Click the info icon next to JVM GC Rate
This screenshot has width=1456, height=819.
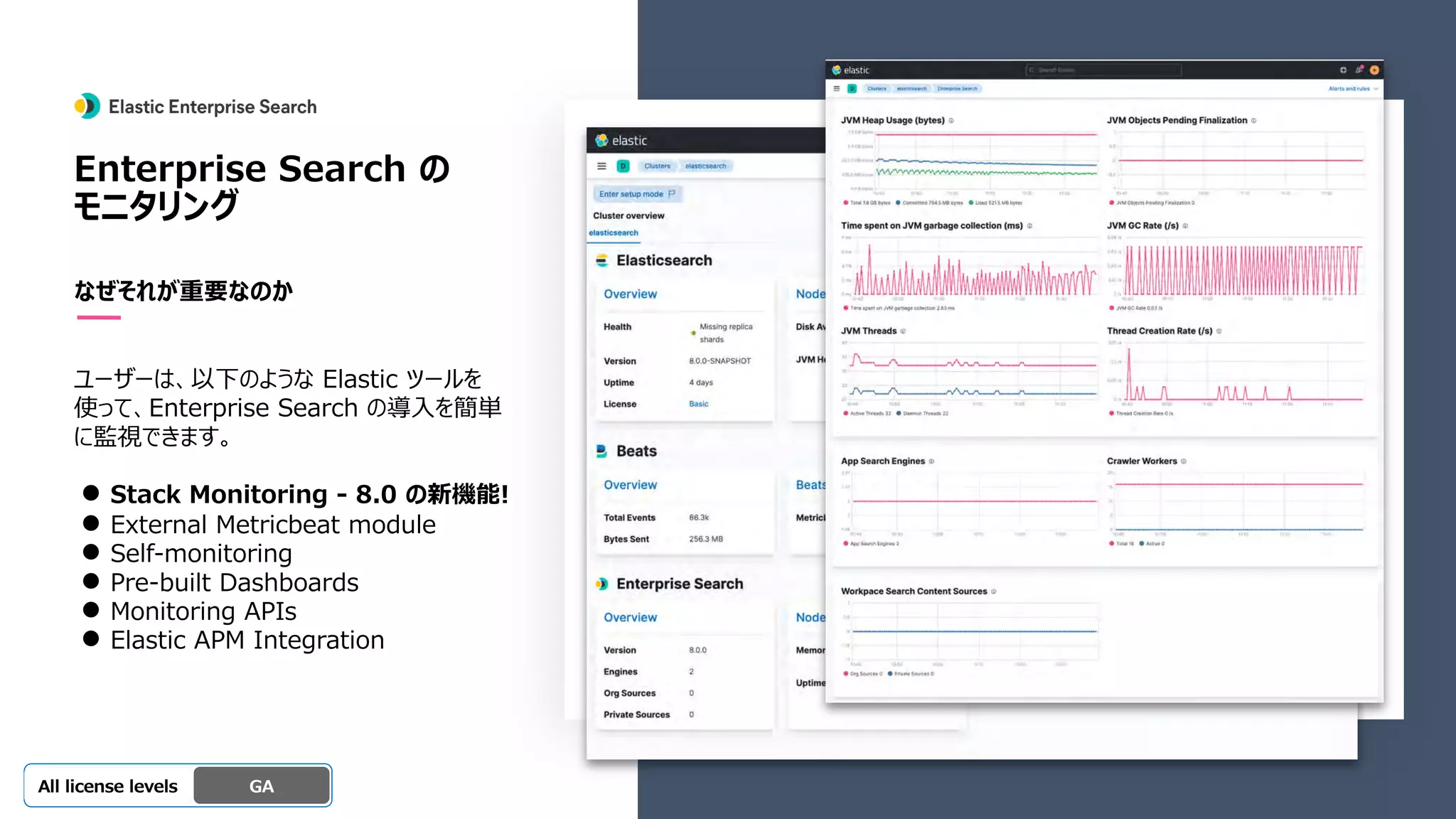(x=1185, y=226)
